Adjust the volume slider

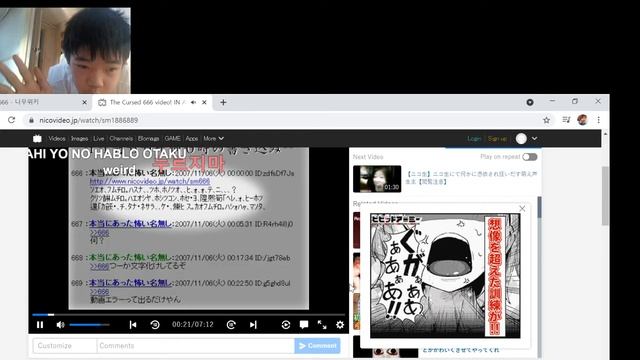[89, 325]
